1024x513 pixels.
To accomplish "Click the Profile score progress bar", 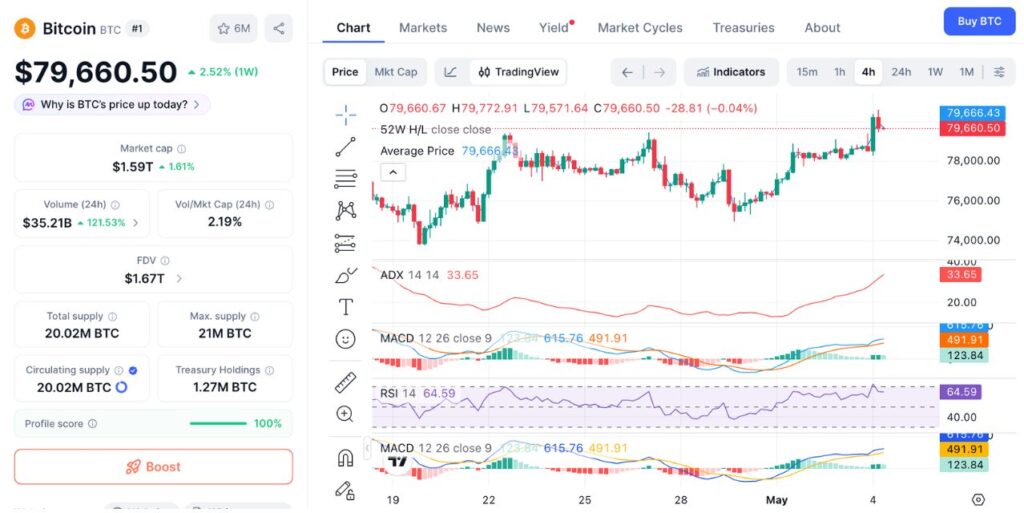I will point(218,424).
